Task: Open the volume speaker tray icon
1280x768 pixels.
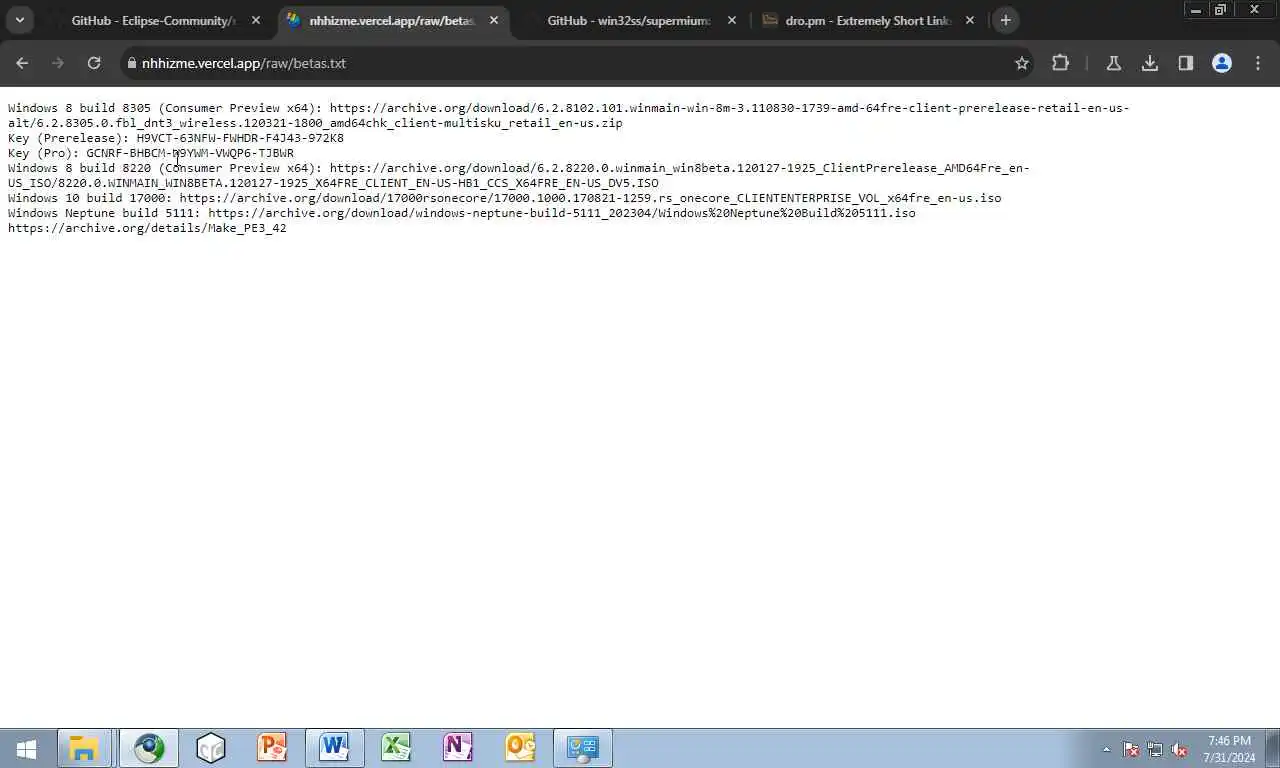Action: click(1180, 749)
